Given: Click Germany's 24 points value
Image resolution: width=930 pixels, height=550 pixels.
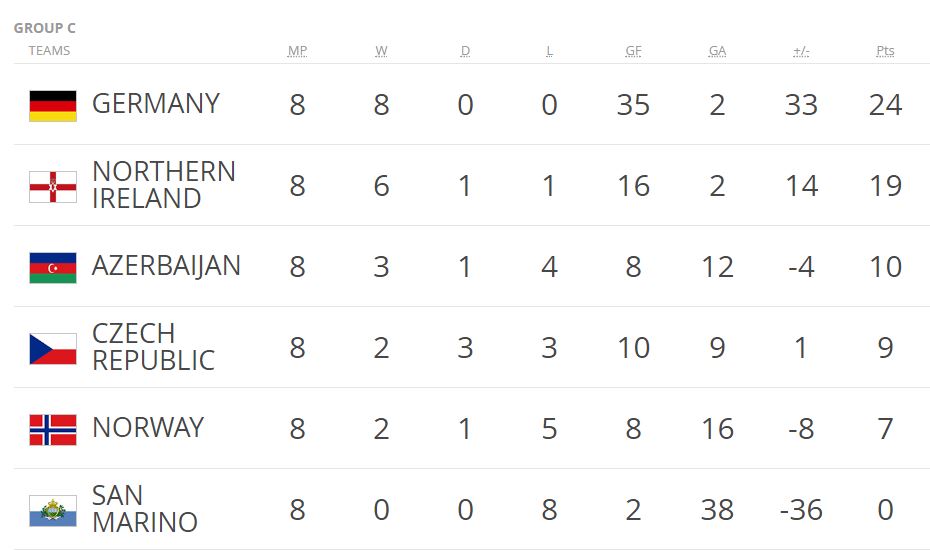Looking at the screenshot, I should click(886, 105).
